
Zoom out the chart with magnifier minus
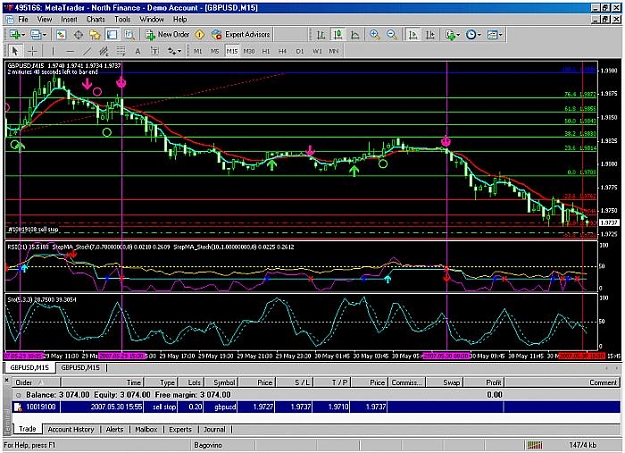392,35
